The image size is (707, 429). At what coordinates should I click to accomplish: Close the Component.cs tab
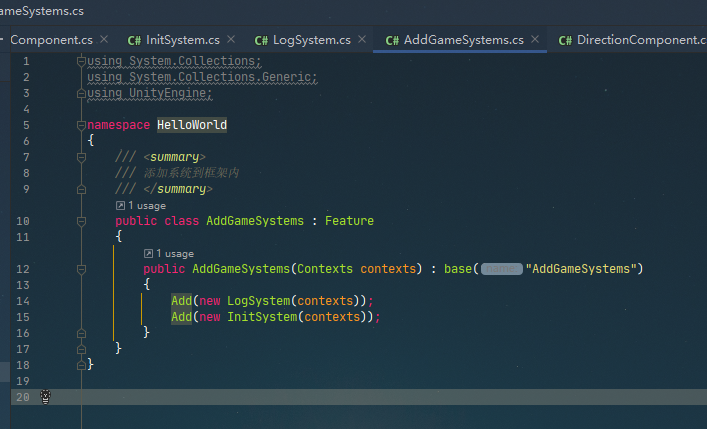pos(104,40)
